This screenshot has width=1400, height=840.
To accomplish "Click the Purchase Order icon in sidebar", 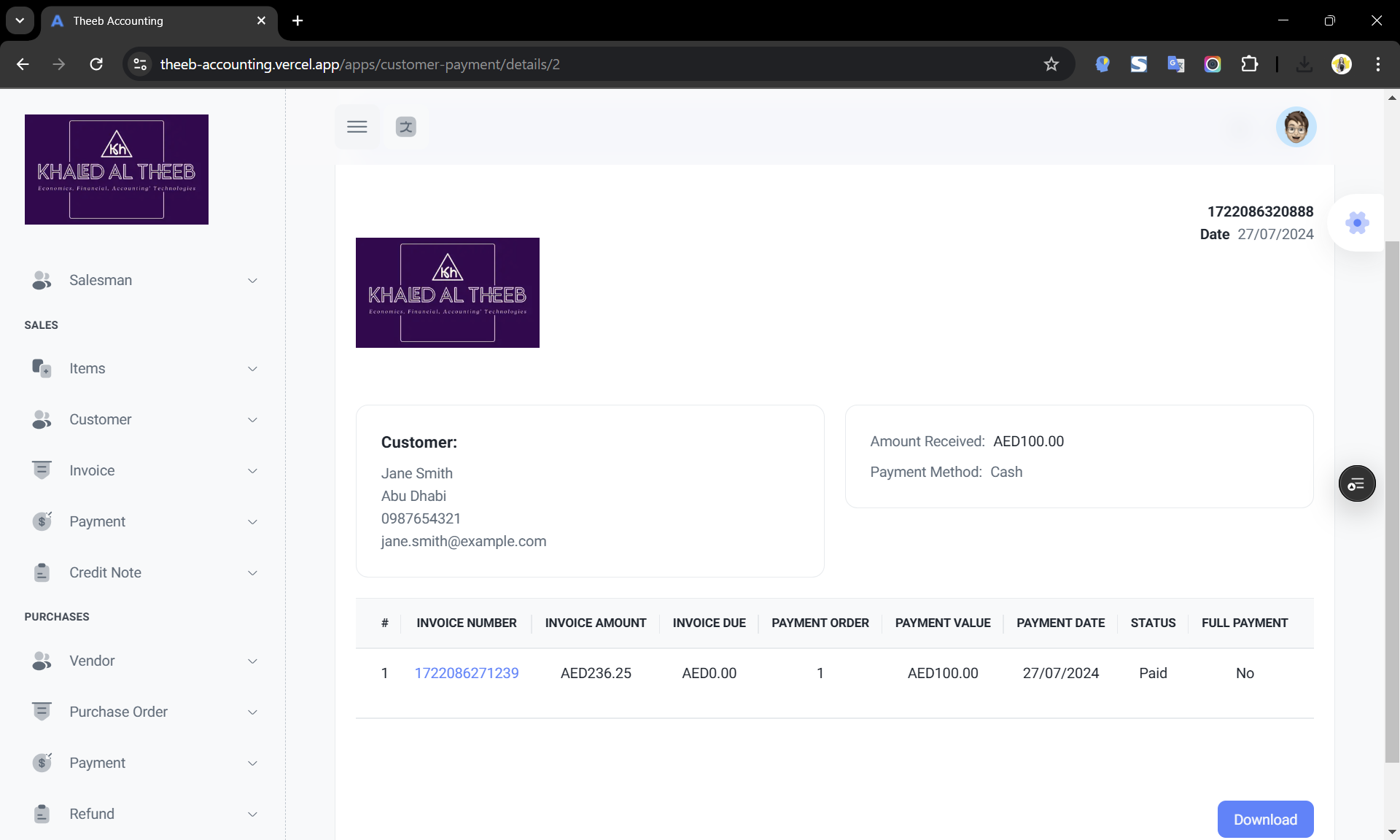I will (42, 712).
